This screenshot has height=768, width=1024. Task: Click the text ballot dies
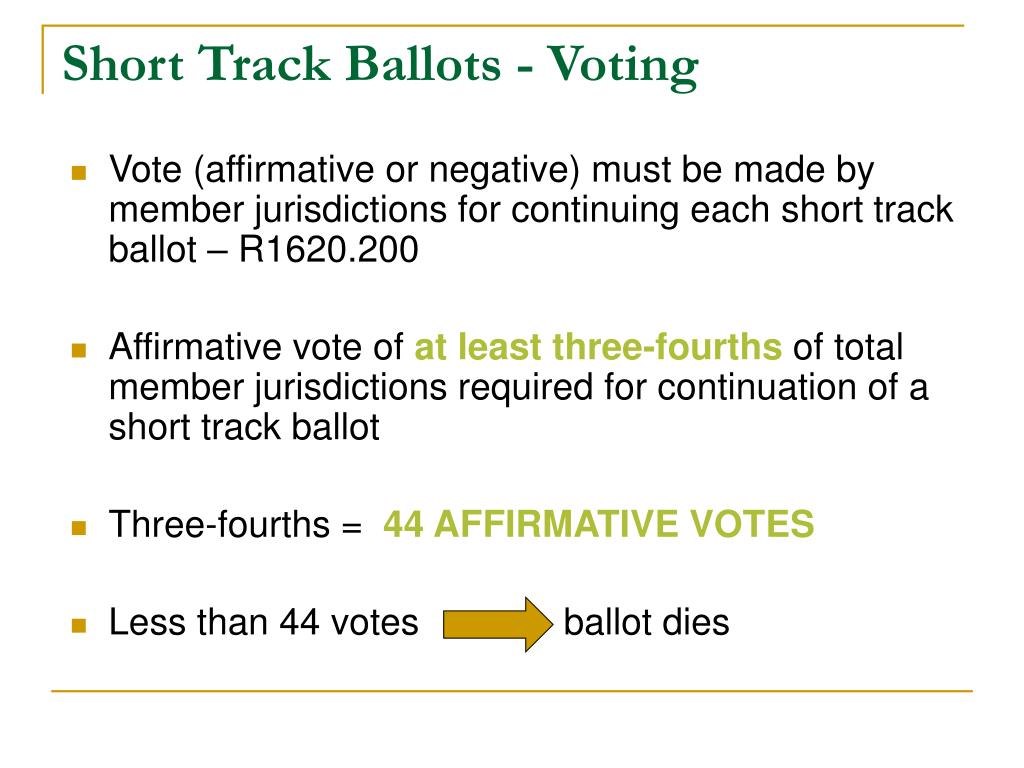point(646,622)
